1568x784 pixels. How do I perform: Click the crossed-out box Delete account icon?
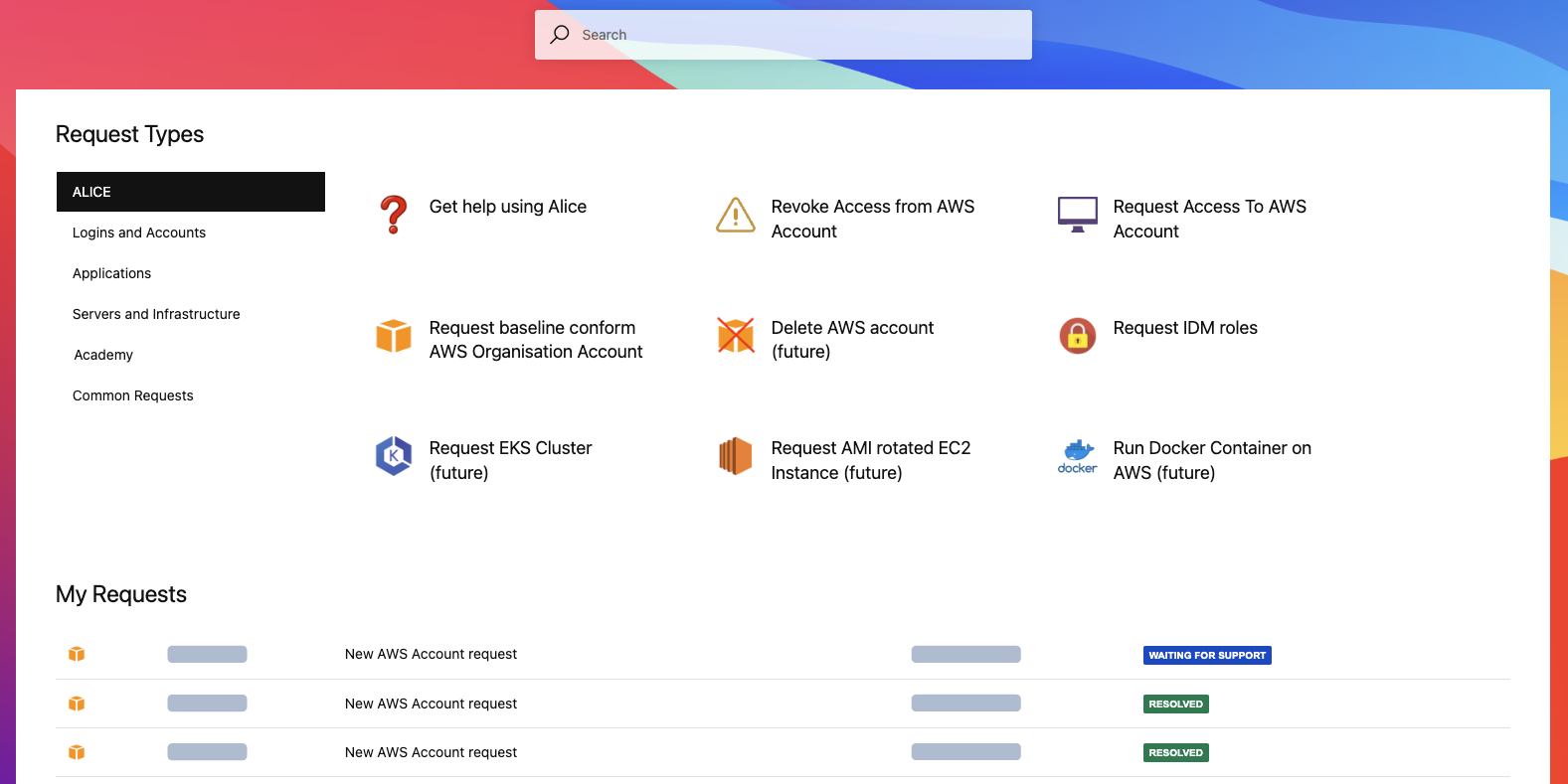pyautogui.click(x=736, y=336)
